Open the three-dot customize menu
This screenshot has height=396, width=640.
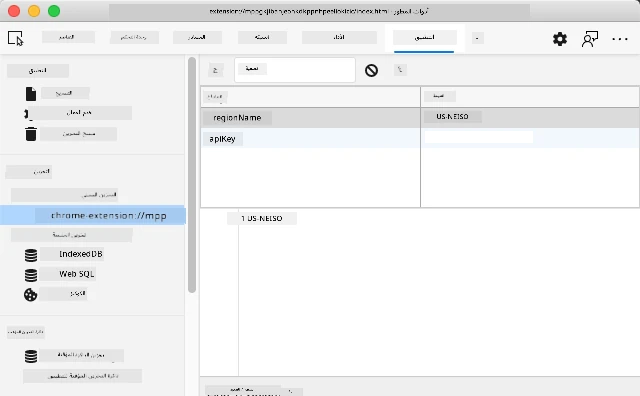click(620, 39)
